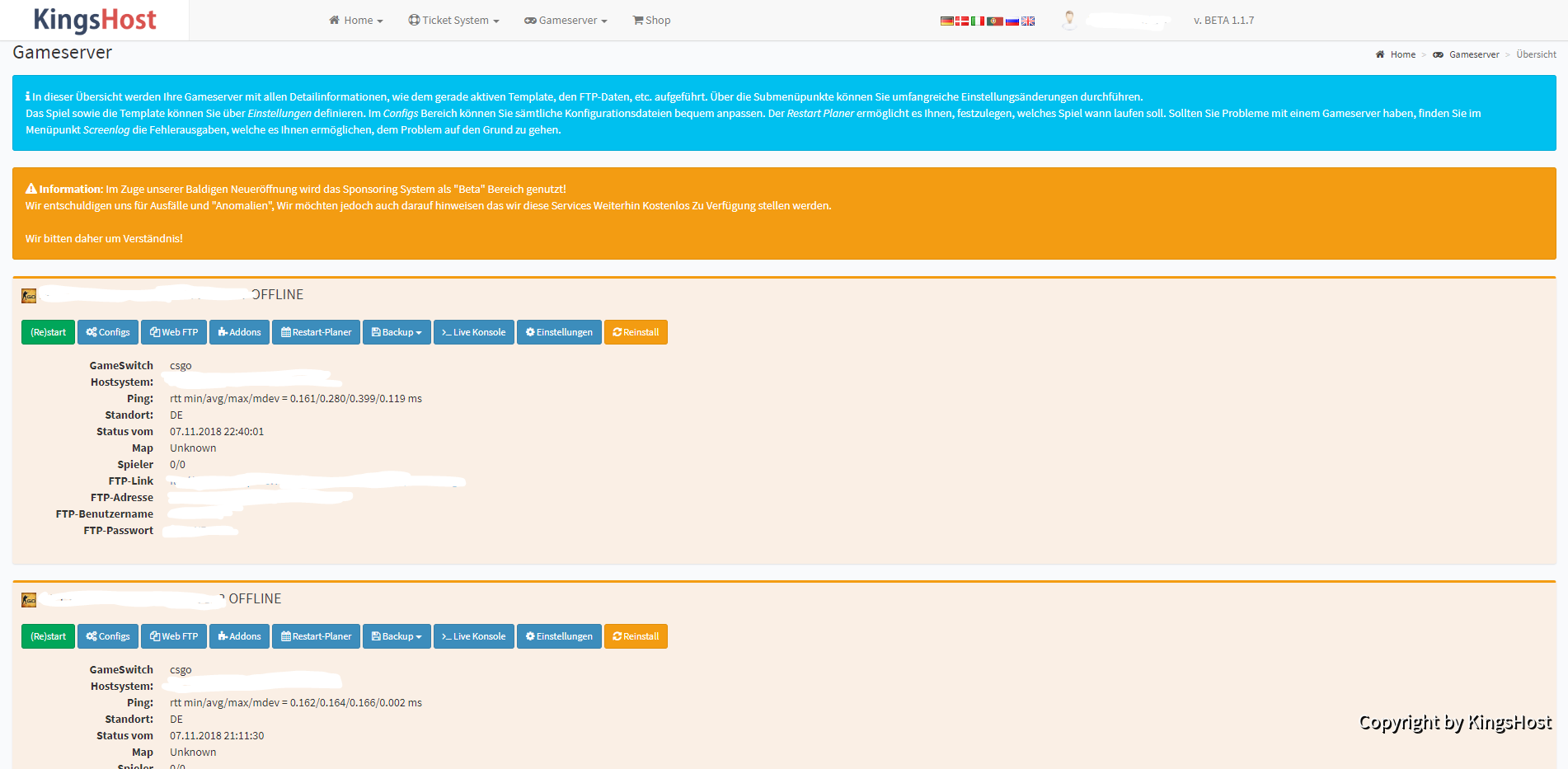The height and width of the screenshot is (769, 1568).
Task: Click the user avatar icon
Action: 1069,20
